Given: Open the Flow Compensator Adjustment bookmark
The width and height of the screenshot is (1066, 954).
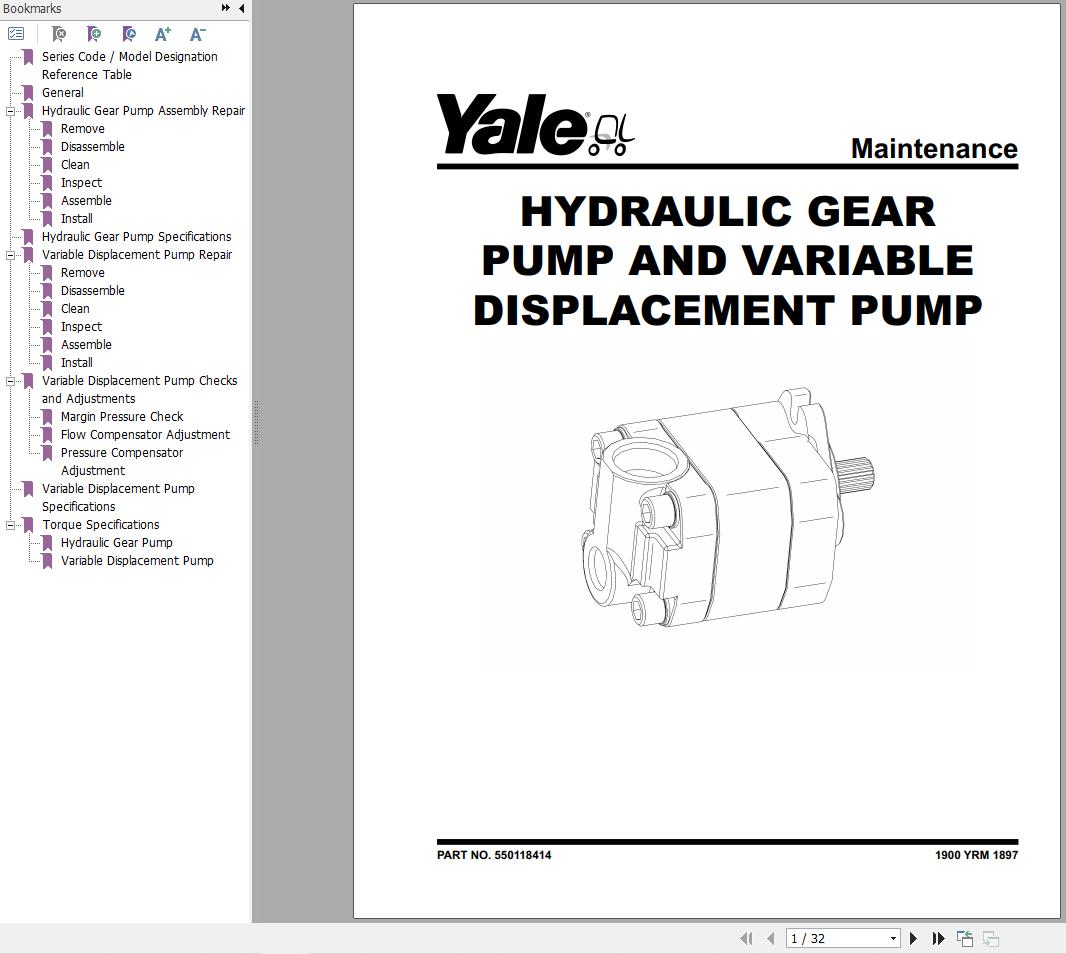Looking at the screenshot, I should 145,435.
